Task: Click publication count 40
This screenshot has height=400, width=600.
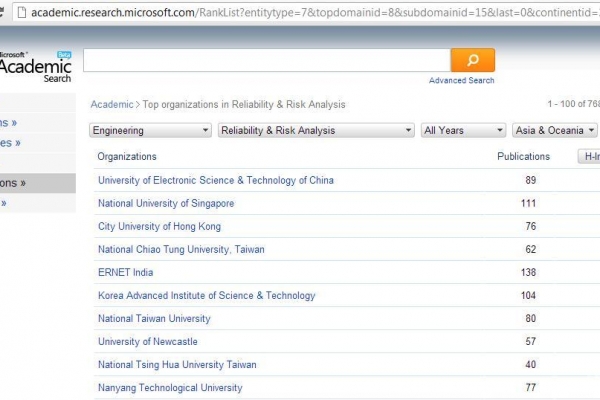Action: 530,364
